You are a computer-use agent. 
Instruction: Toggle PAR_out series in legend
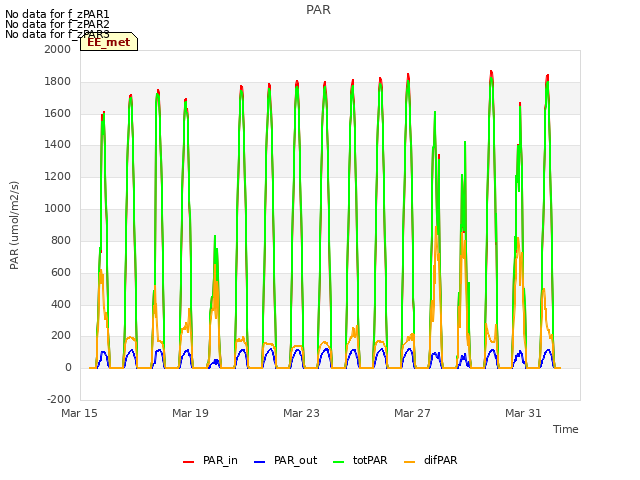click(285, 460)
